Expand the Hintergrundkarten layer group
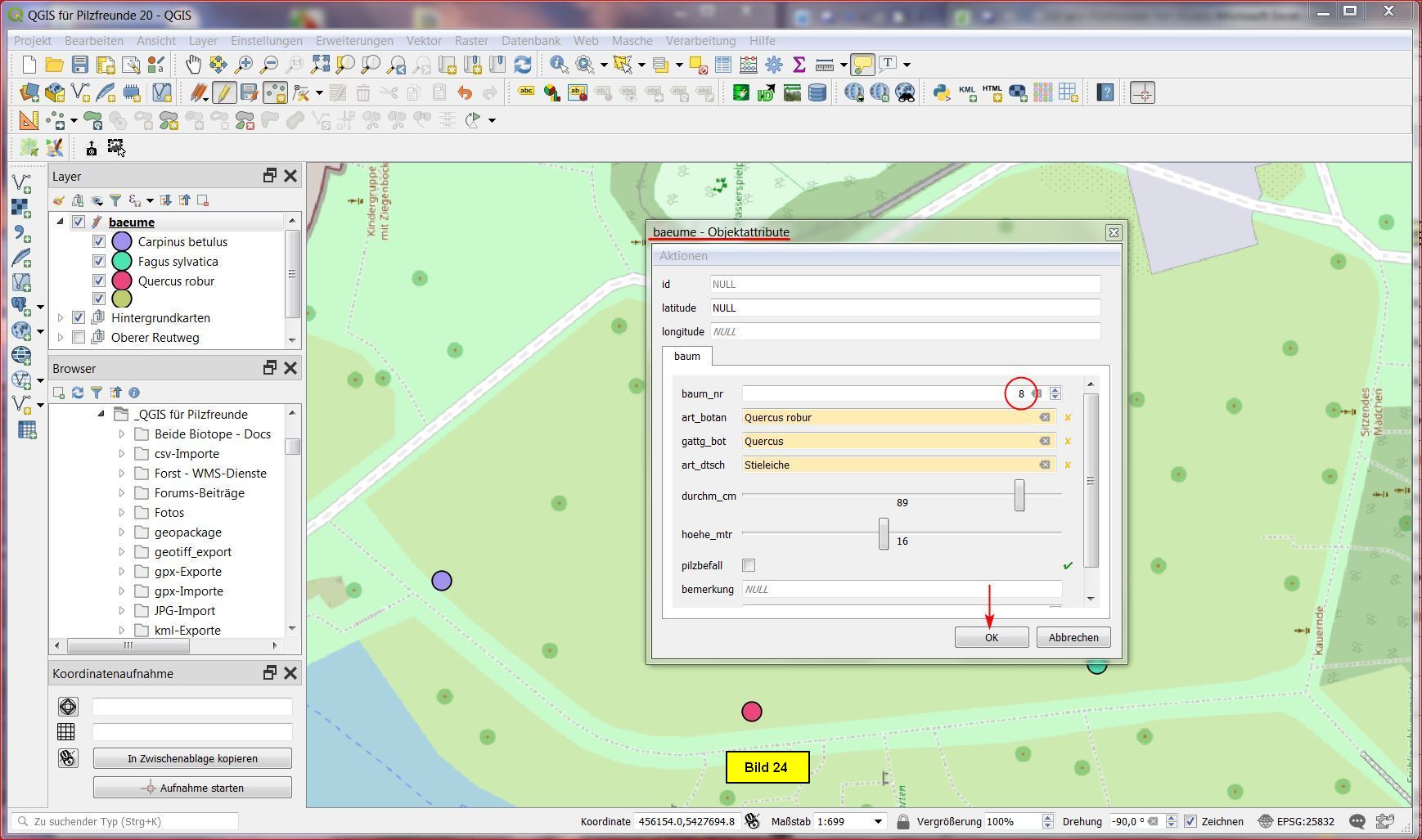This screenshot has height=840, width=1422. (60, 318)
